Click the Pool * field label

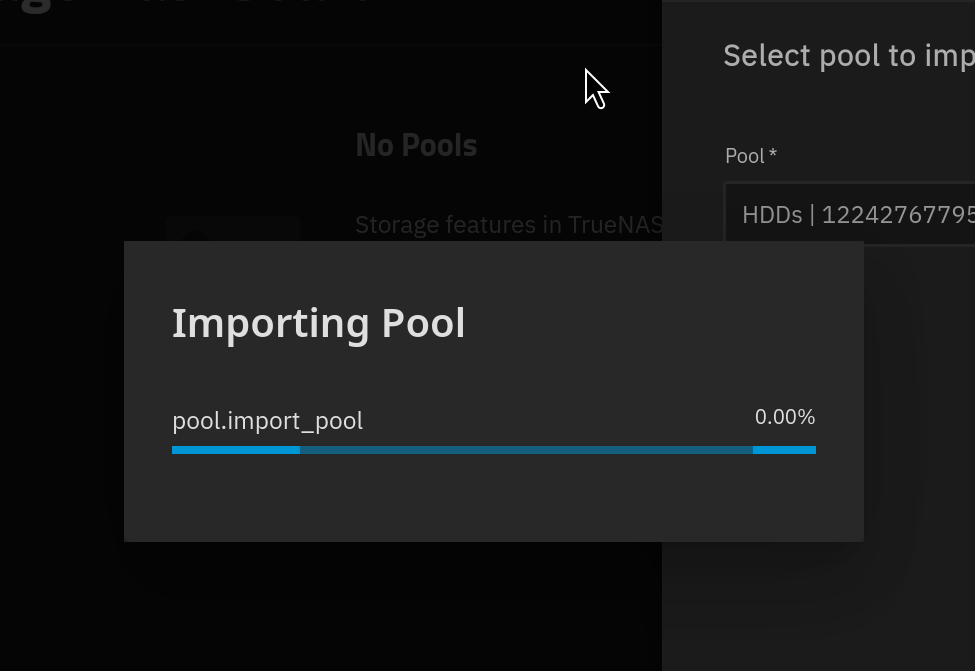pyautogui.click(x=751, y=155)
